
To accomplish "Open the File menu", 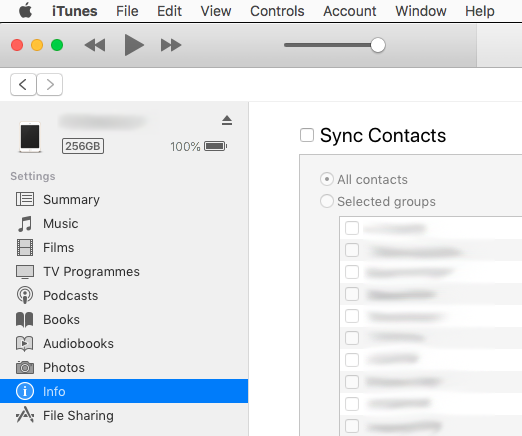I will coord(127,11).
